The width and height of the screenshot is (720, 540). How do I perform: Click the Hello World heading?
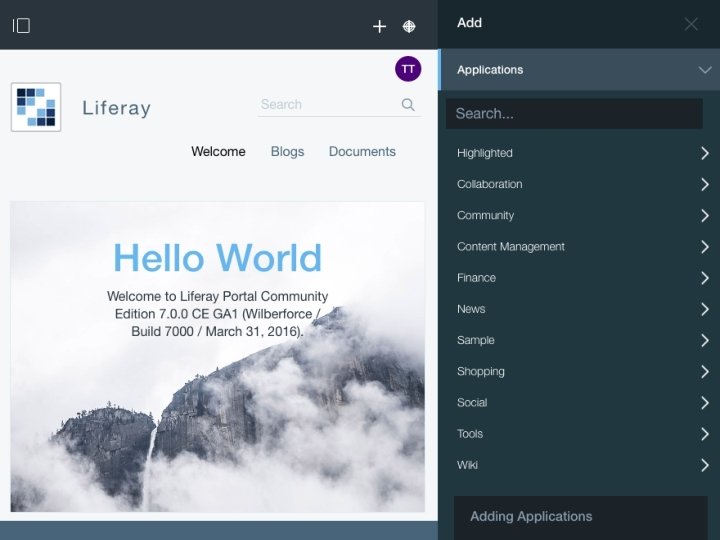pyautogui.click(x=217, y=258)
